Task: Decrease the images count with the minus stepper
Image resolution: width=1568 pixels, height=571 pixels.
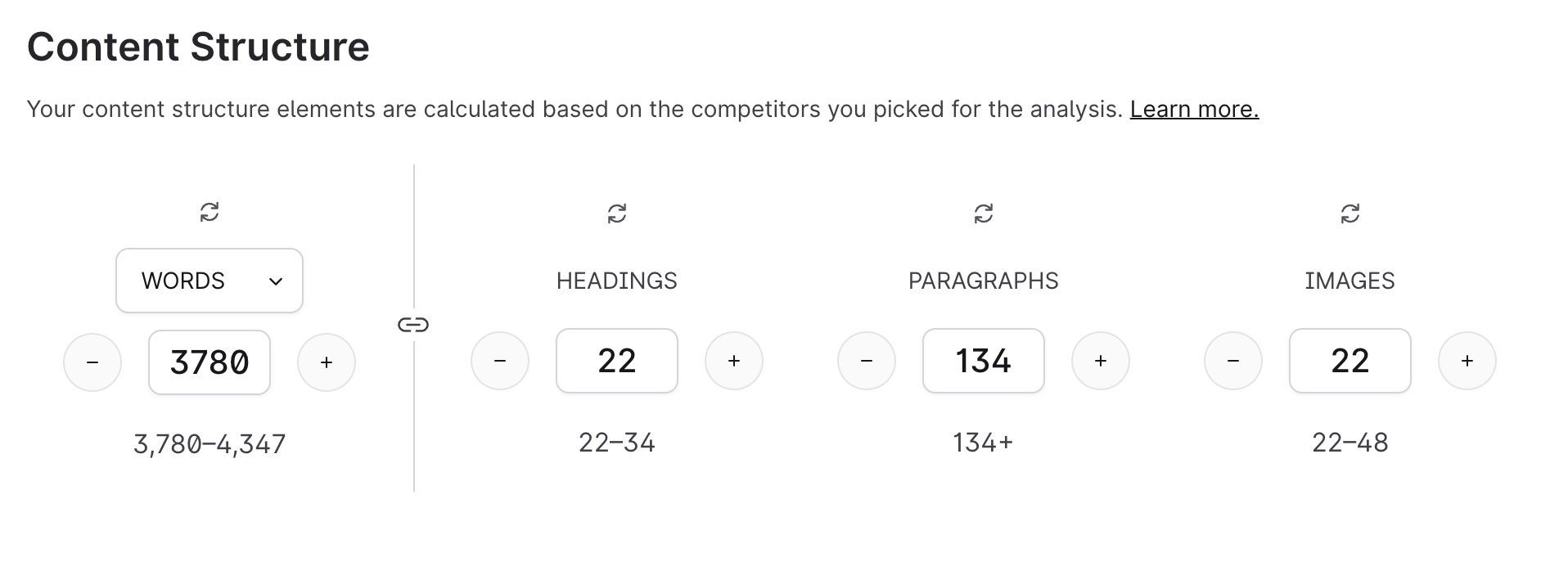Action: pyautogui.click(x=1232, y=361)
